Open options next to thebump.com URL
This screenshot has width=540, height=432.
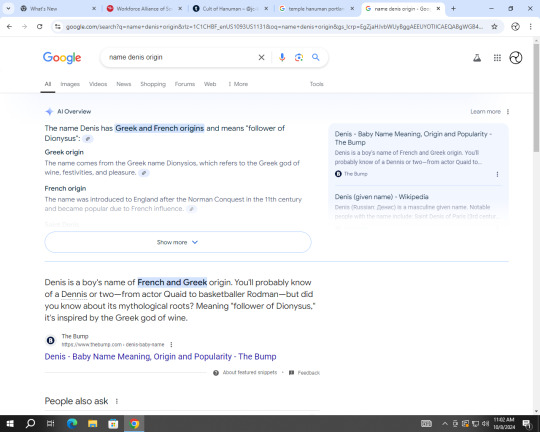tap(171, 344)
